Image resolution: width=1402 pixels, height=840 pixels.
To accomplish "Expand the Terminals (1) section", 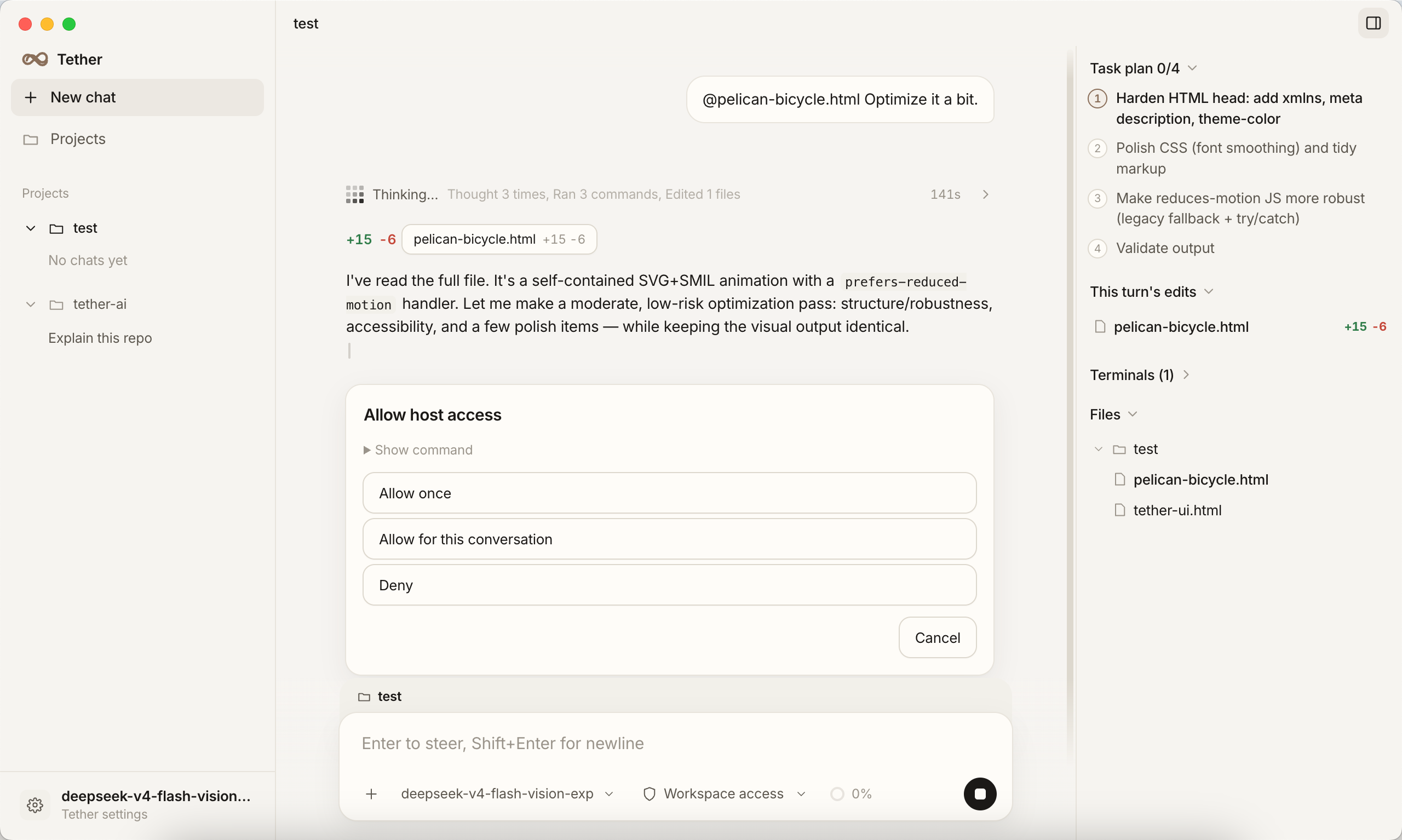I will pos(1186,375).
